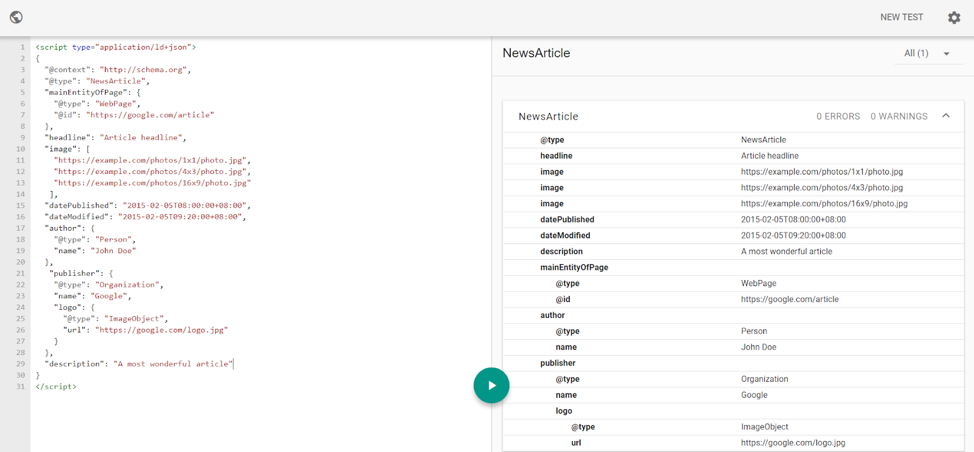
Task: Click value 'A most wonderful article' in results
Action: pyautogui.click(x=786, y=251)
